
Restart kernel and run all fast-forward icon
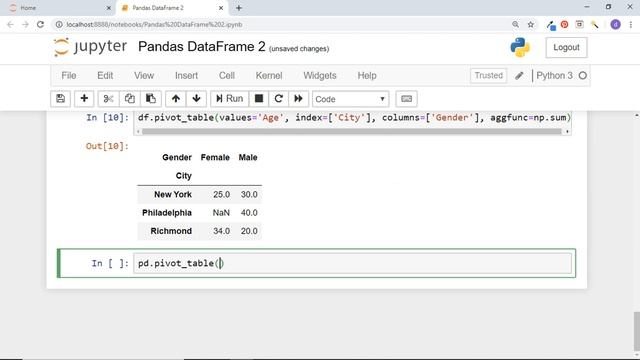[298, 99]
